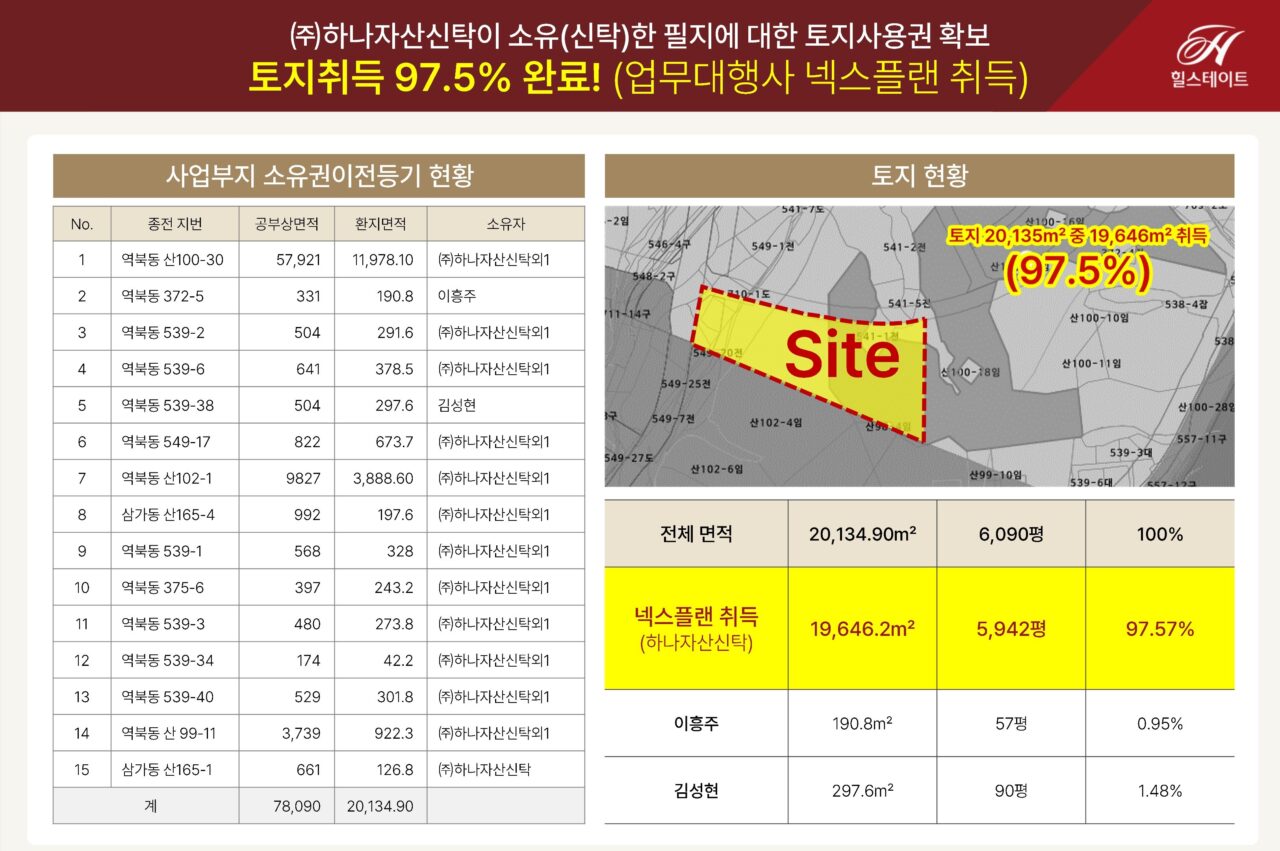Click the percentage '97.57%'

coord(1160,629)
